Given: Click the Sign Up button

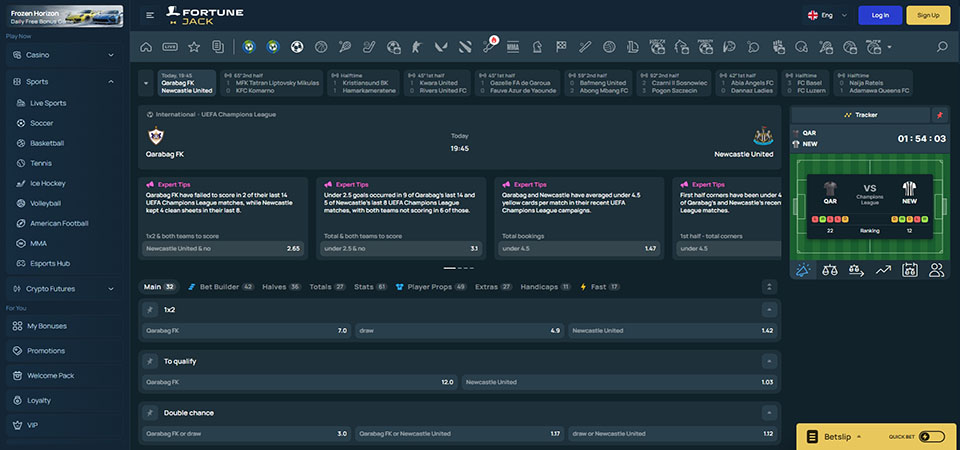Looking at the screenshot, I should coord(928,15).
